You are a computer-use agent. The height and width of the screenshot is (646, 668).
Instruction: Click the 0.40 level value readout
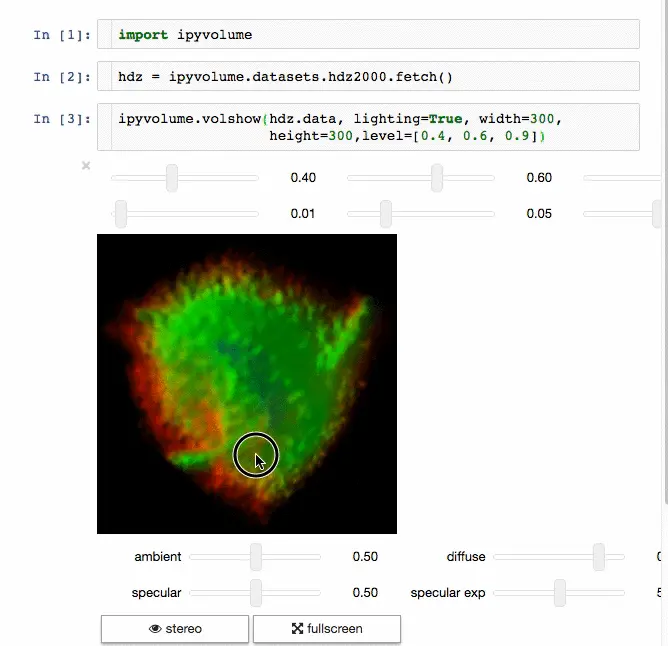[303, 178]
